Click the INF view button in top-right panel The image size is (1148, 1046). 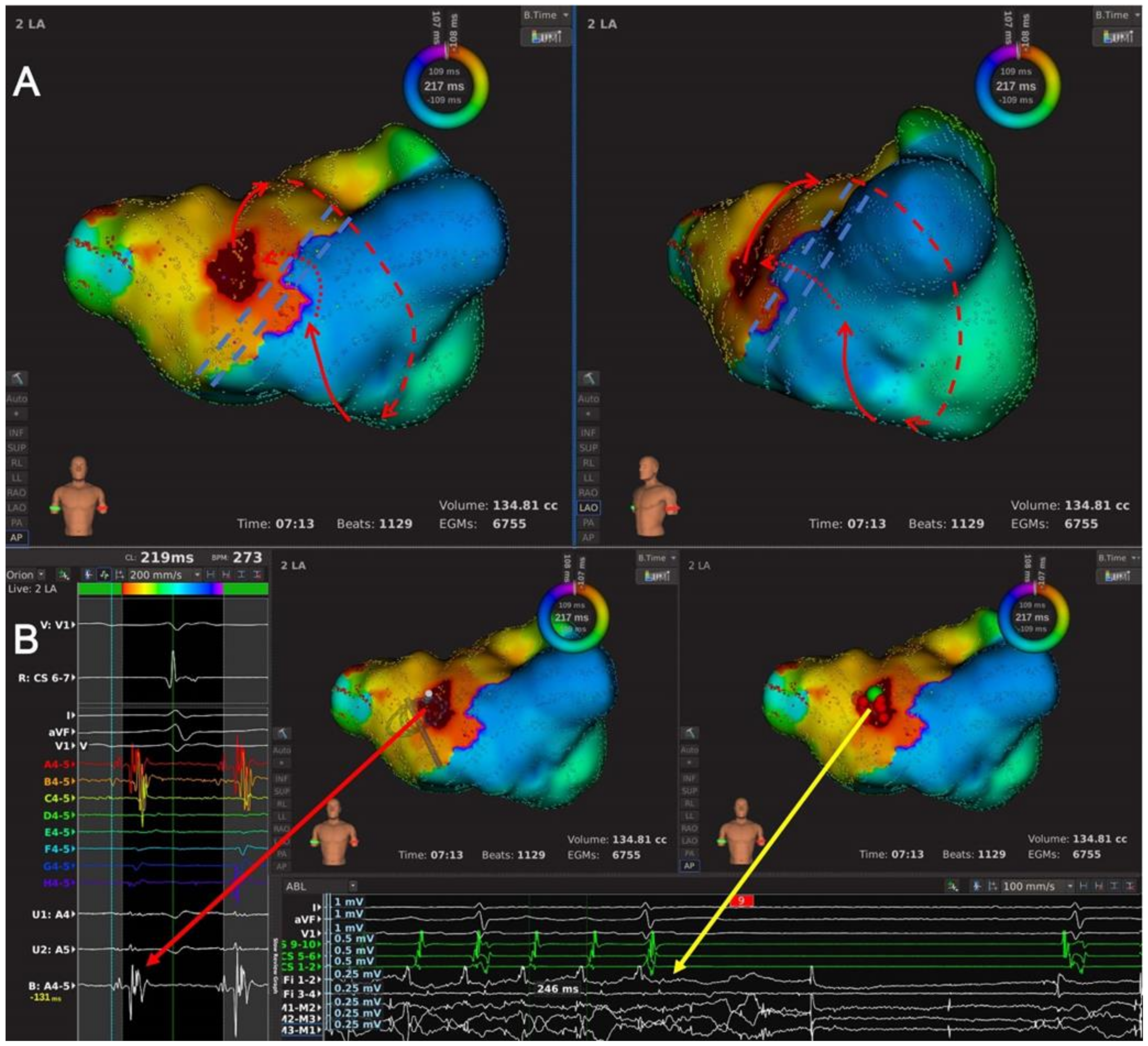tap(588, 433)
